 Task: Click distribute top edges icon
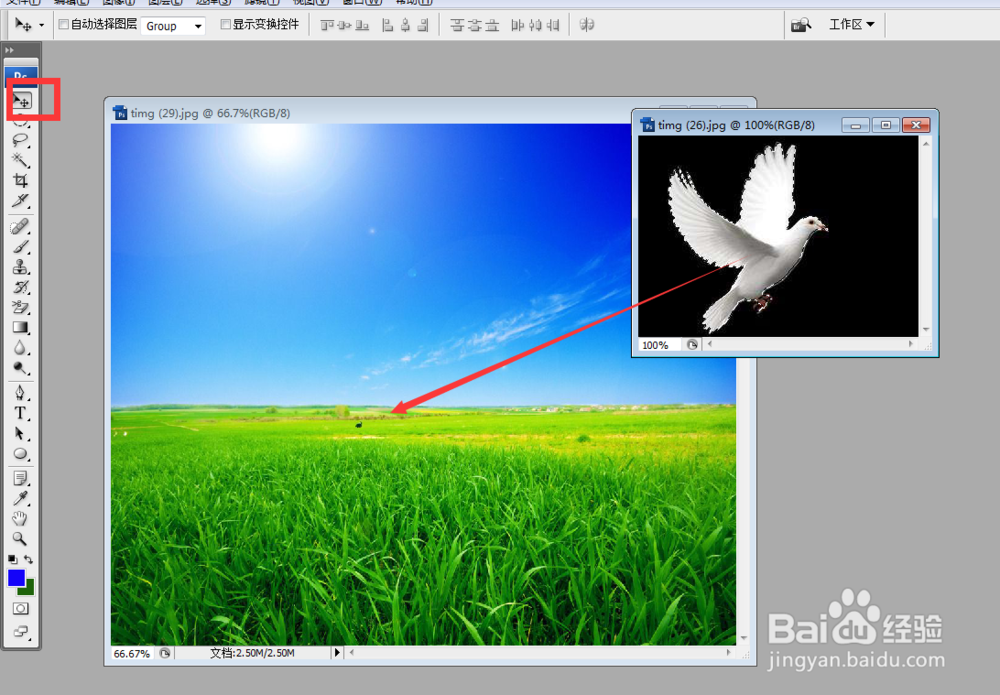(x=457, y=25)
